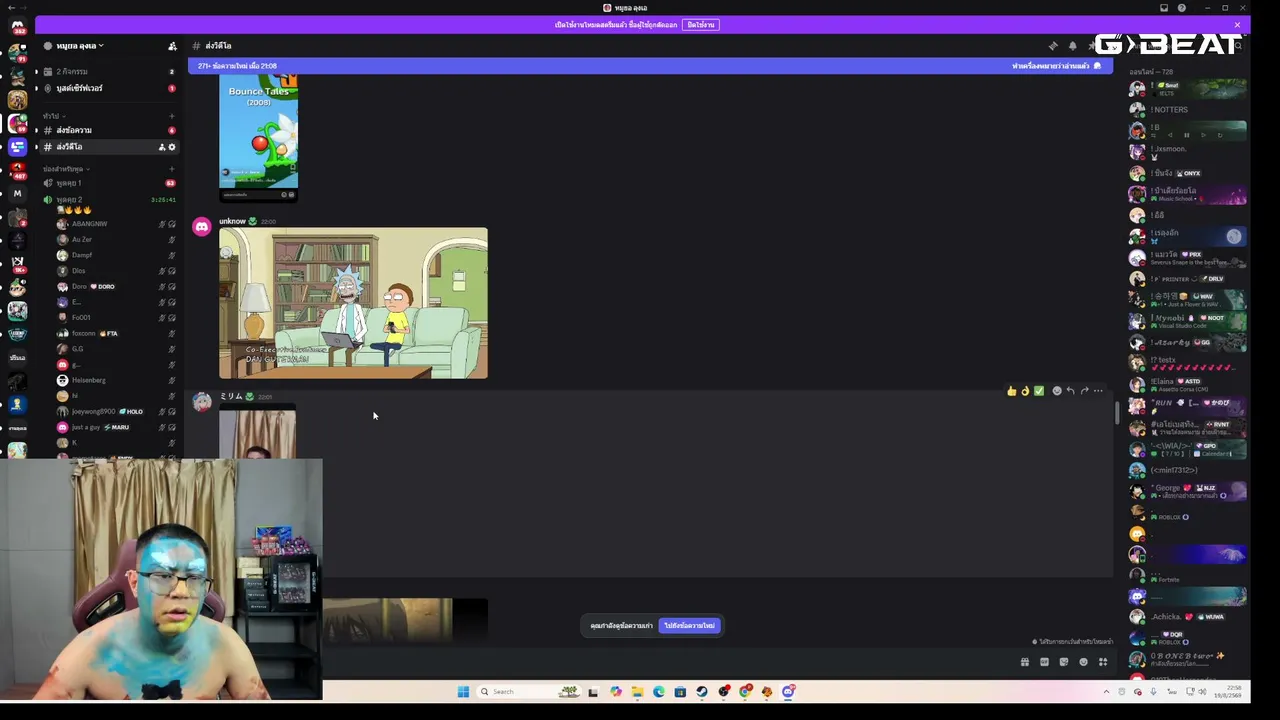Open notification settings bell icon
1280x720 pixels.
(x=1072, y=46)
